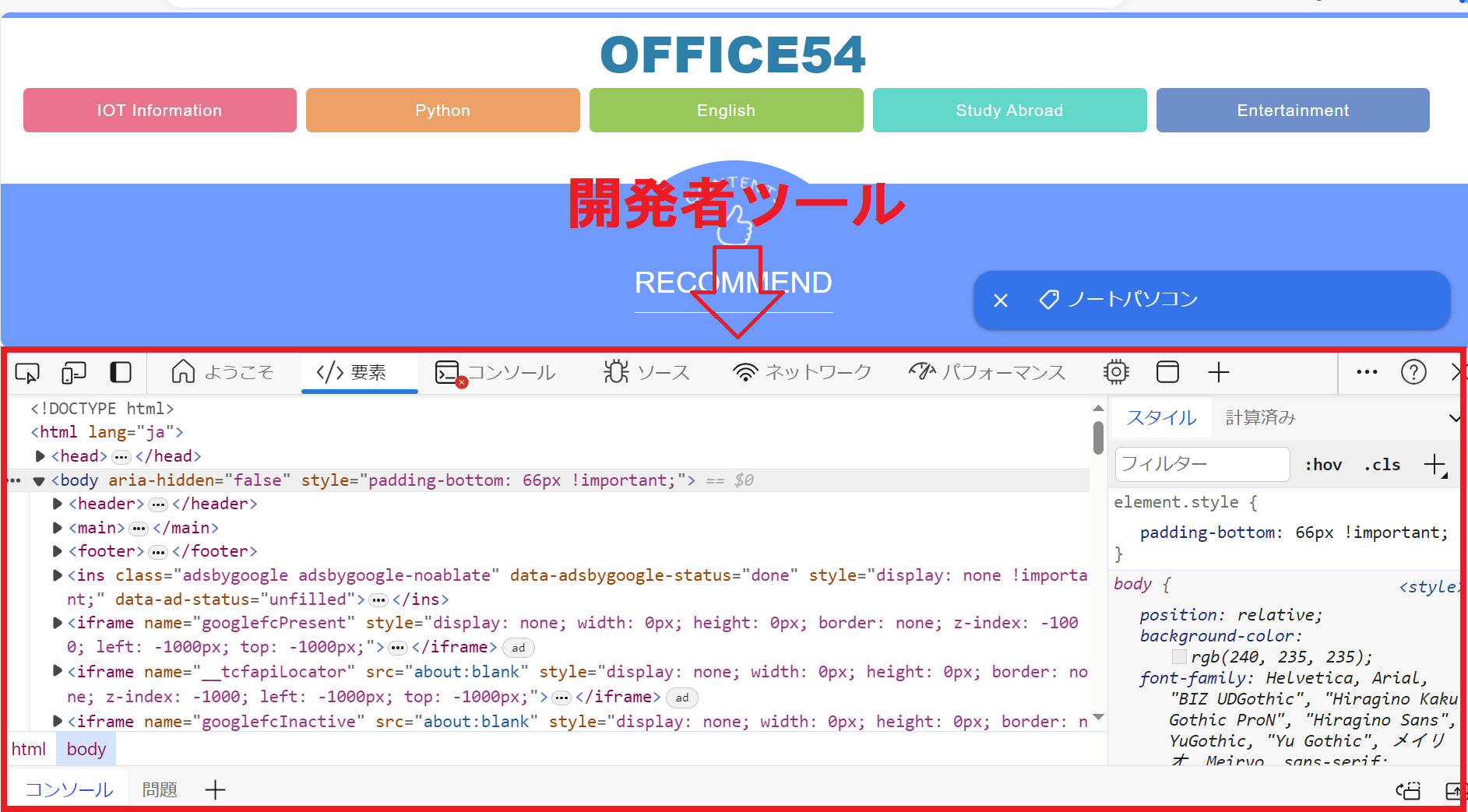
Task: Click the ad badge on googlefcPresent iframe
Action: [x=519, y=648]
